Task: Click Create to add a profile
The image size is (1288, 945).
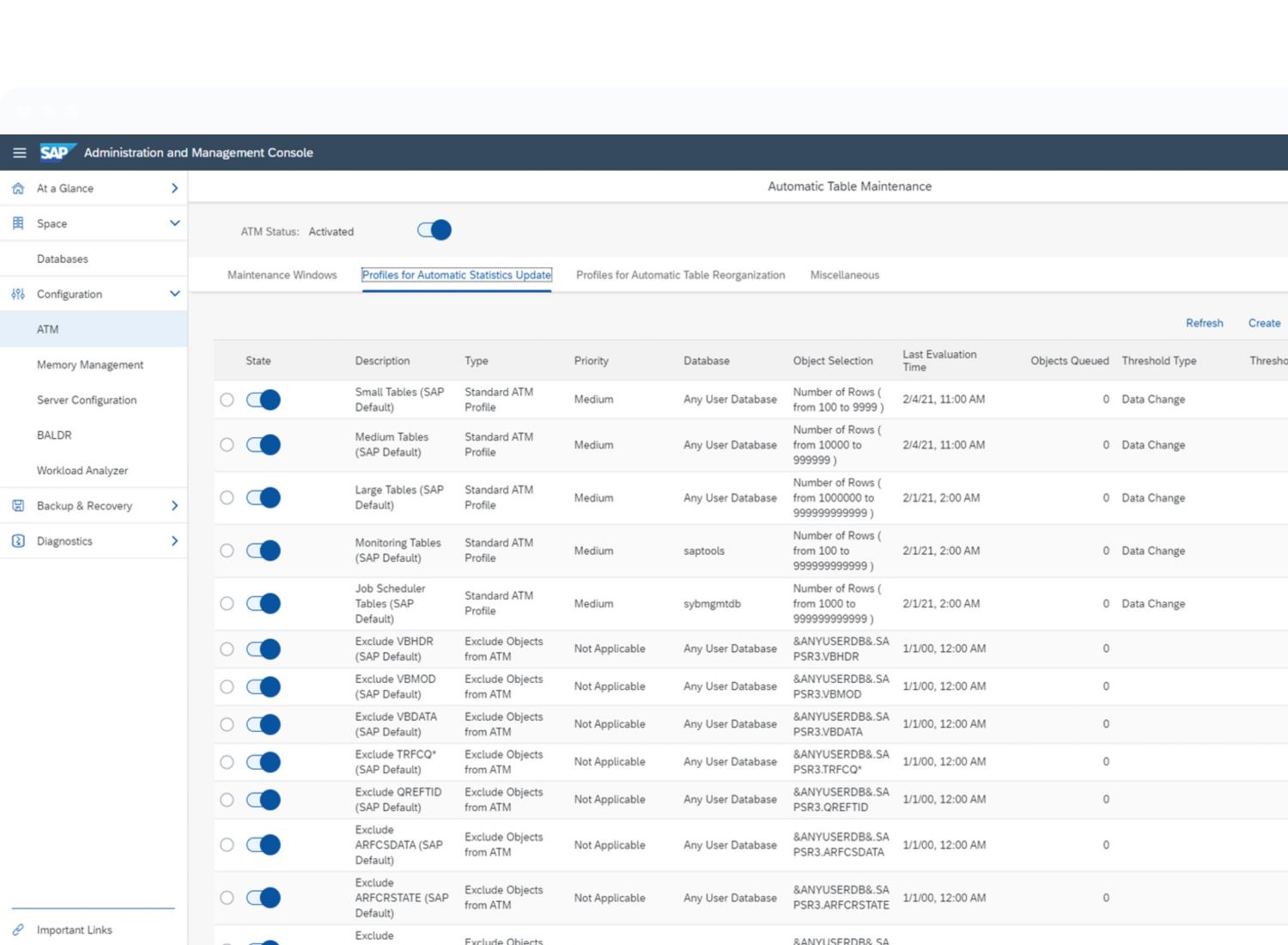Action: (1264, 323)
